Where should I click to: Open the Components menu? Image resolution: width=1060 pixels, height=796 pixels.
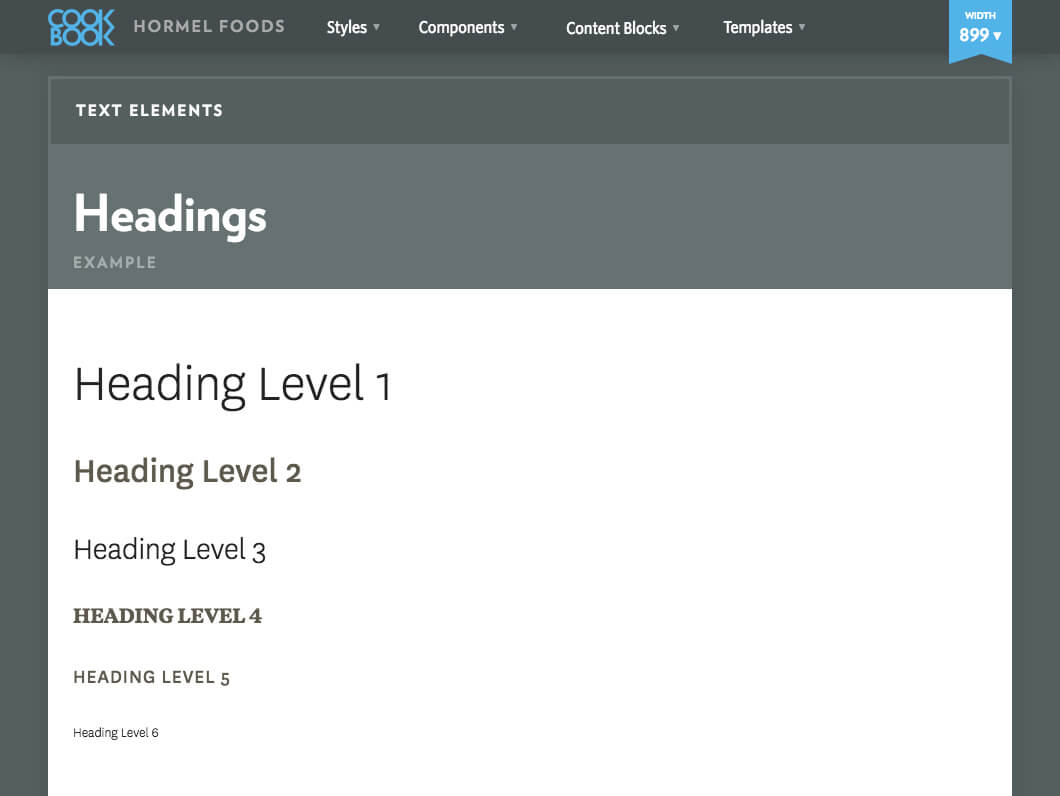[461, 27]
